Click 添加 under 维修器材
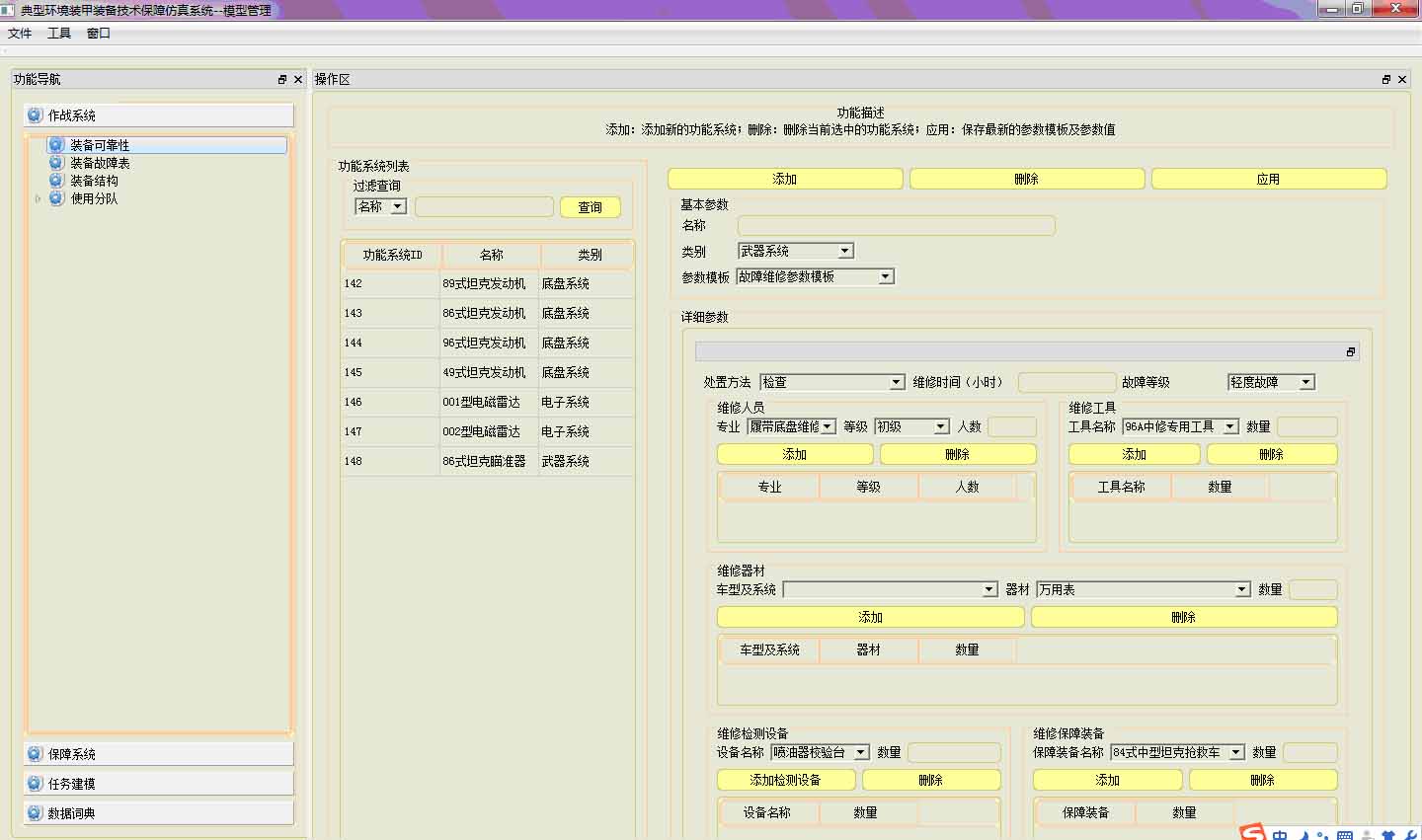 click(x=871, y=617)
